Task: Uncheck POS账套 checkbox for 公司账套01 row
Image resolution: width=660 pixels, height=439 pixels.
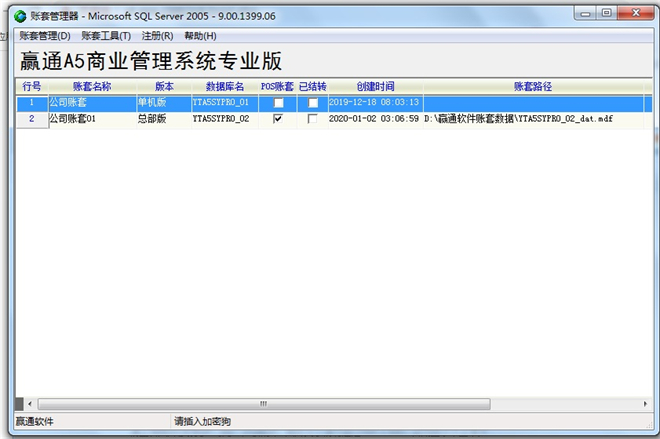Action: [278, 119]
